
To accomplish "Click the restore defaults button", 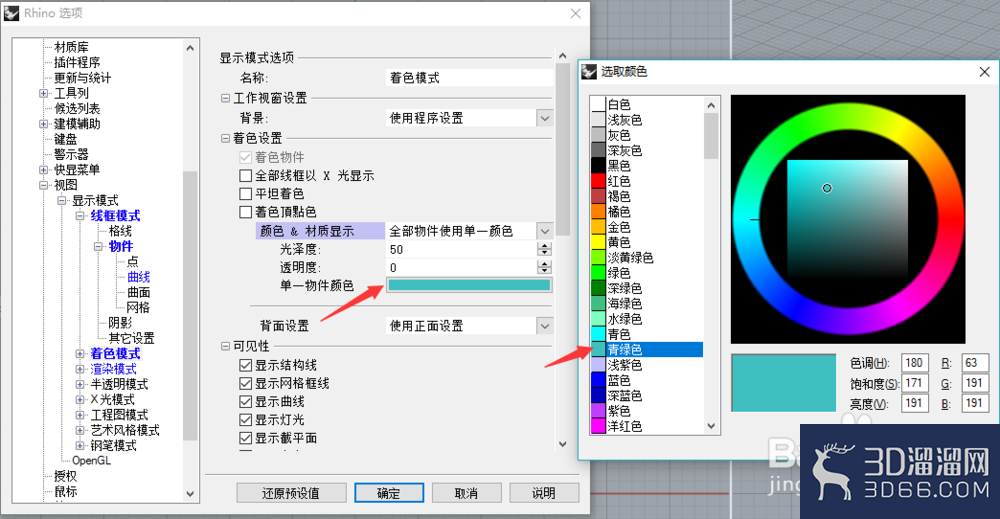I will click(291, 493).
